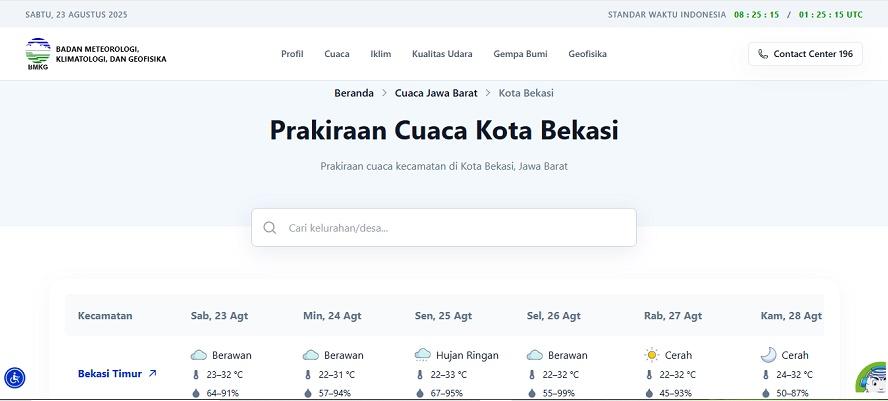Open the Bekasi Timur forecast link

point(110,374)
